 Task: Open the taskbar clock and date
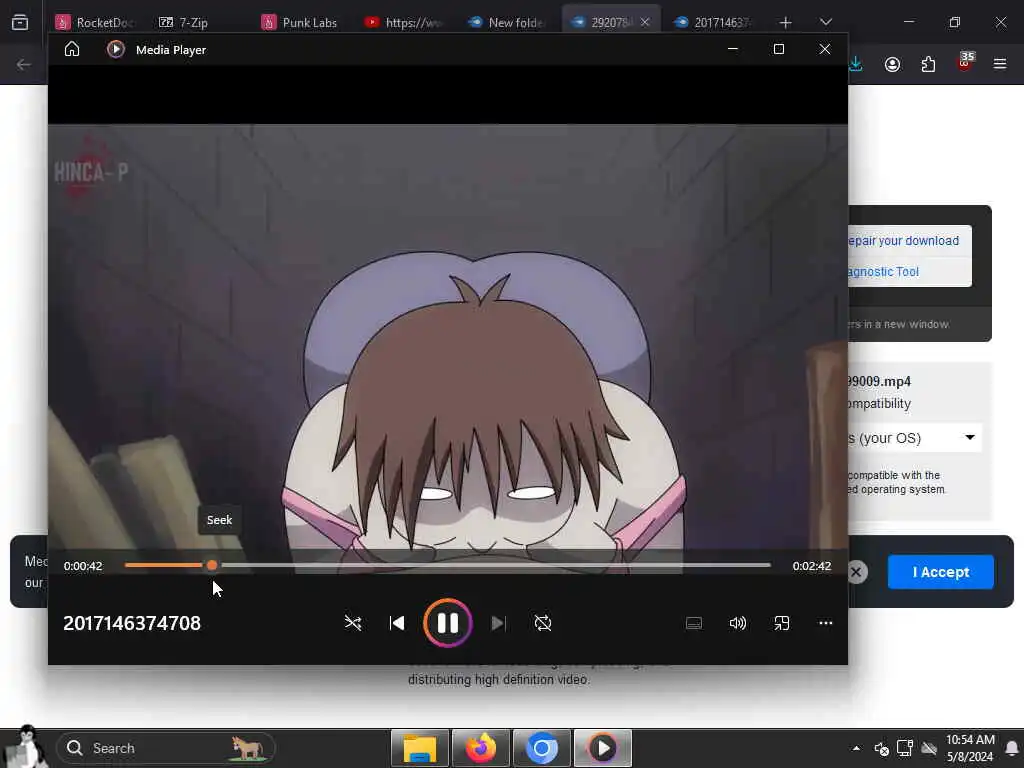click(970, 748)
